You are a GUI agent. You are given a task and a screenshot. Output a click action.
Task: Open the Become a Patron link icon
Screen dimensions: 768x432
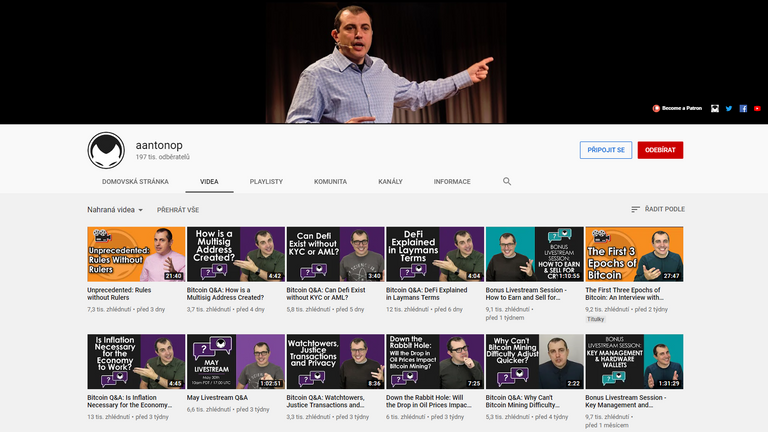click(656, 108)
